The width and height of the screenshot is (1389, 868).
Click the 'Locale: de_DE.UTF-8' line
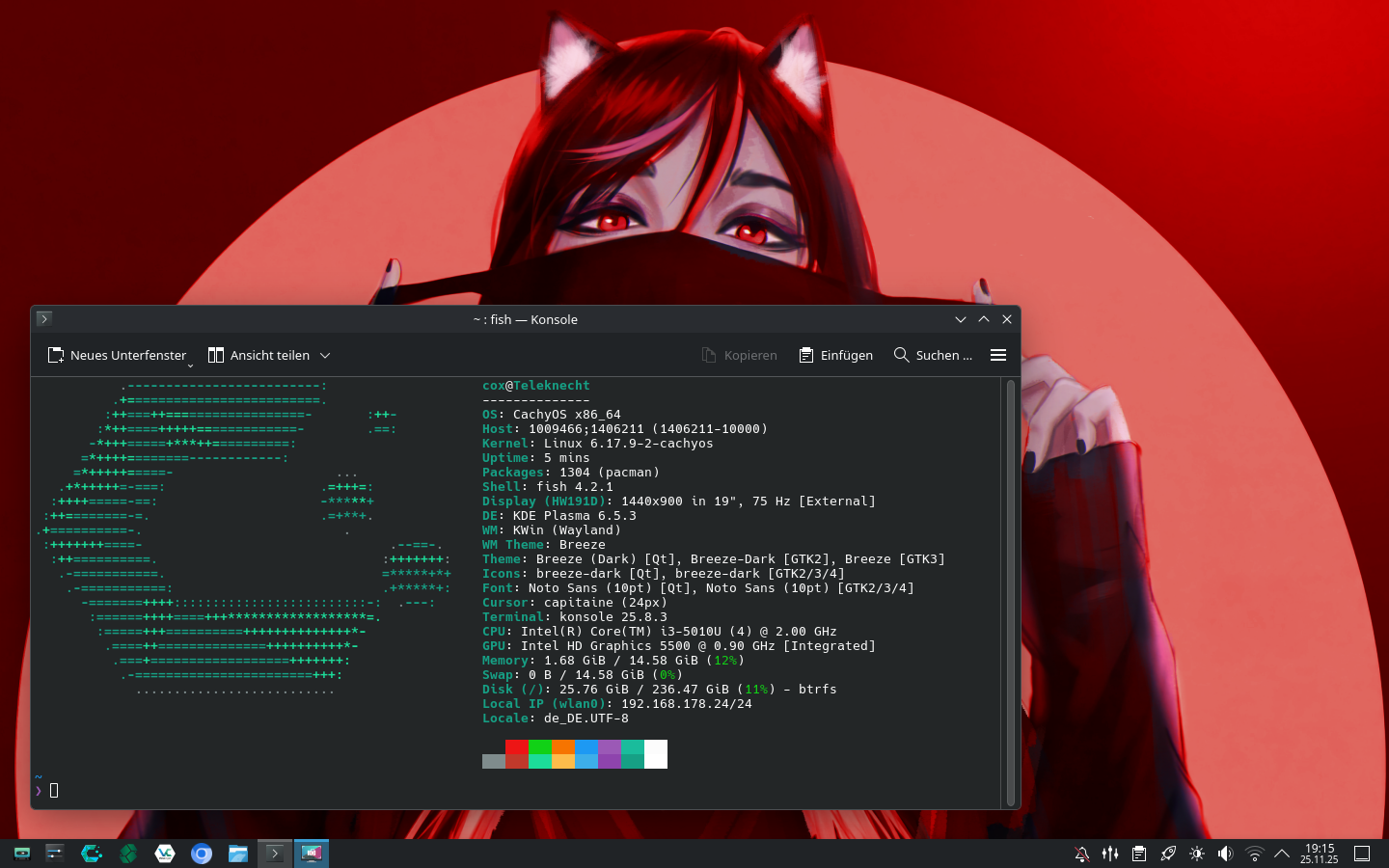[556, 719]
